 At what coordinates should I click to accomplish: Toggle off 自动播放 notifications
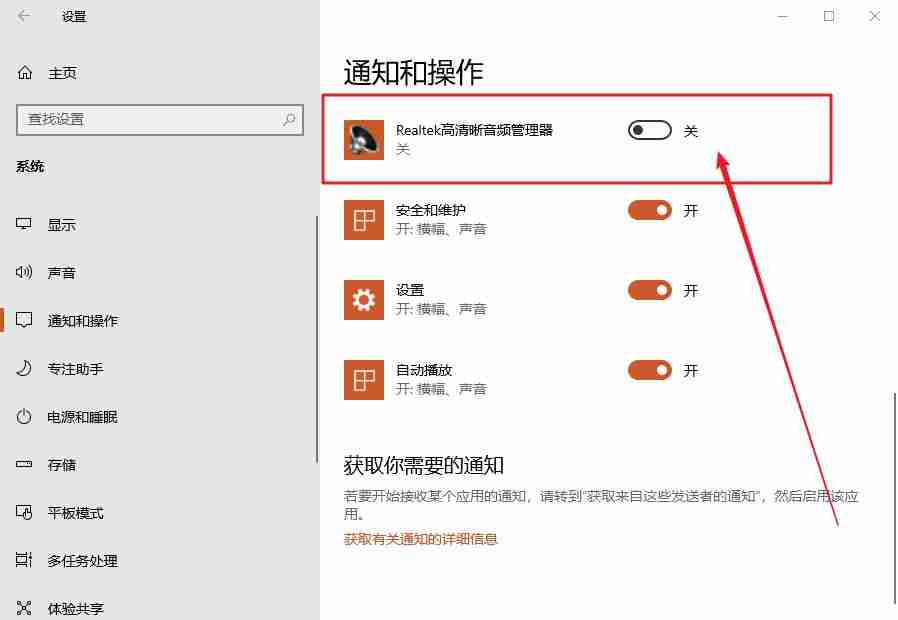pyautogui.click(x=649, y=370)
